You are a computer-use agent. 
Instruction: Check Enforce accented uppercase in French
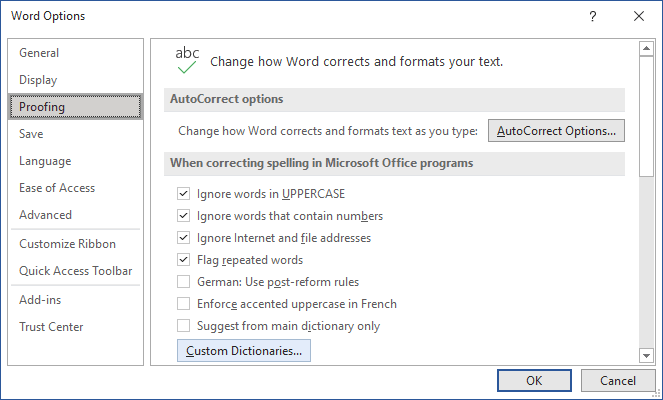coord(183,304)
